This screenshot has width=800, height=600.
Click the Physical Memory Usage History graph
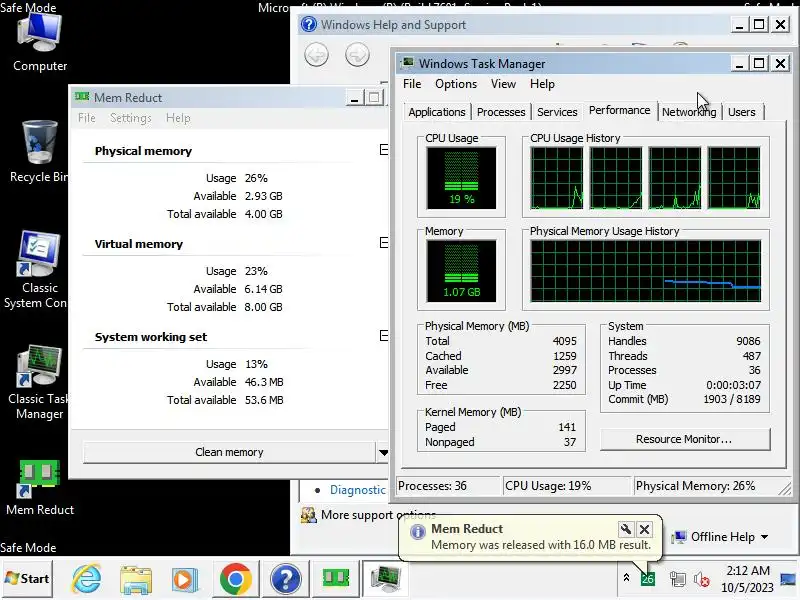[645, 271]
